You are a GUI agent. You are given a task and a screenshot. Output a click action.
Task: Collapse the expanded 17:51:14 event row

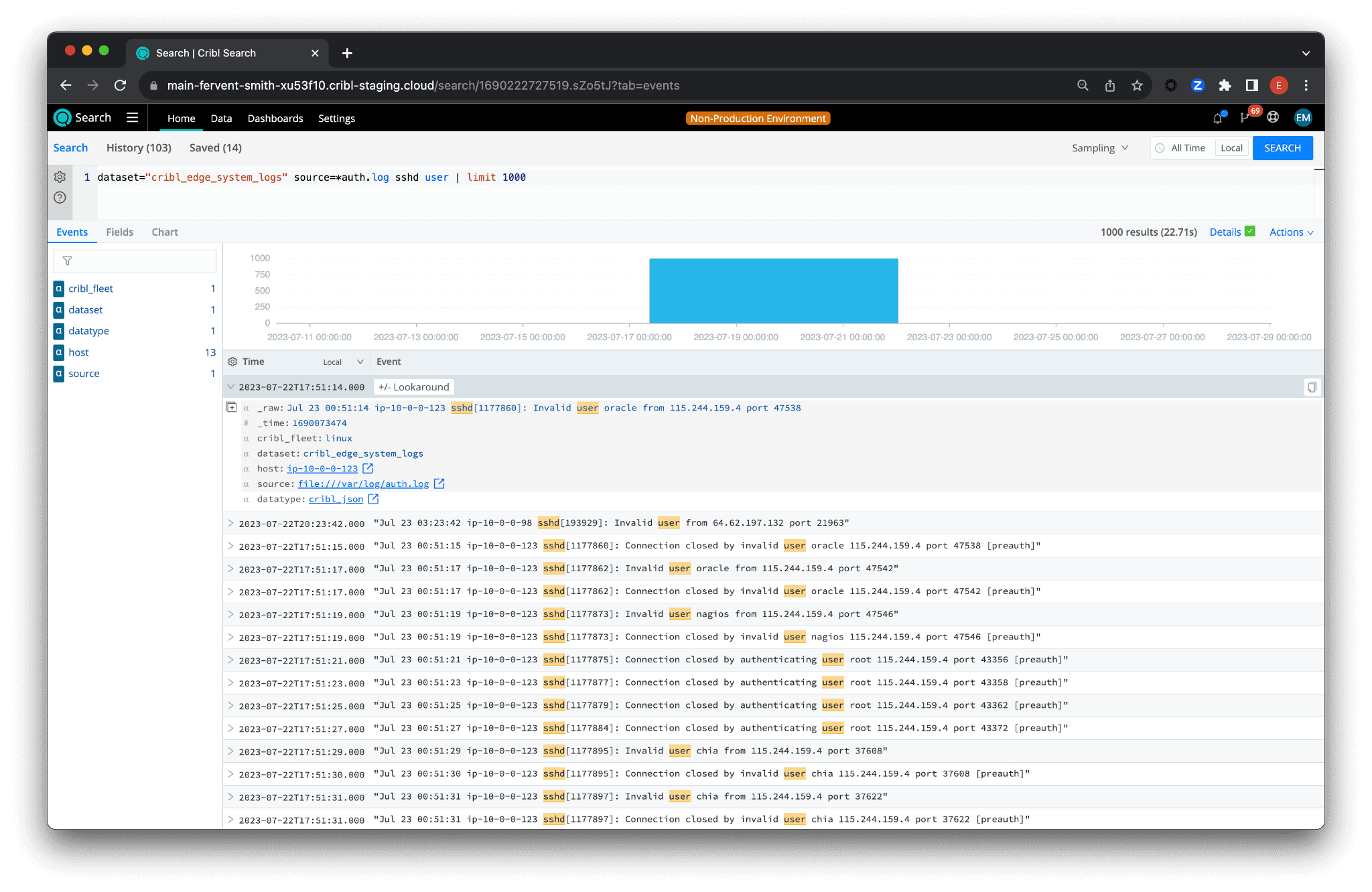(x=230, y=387)
